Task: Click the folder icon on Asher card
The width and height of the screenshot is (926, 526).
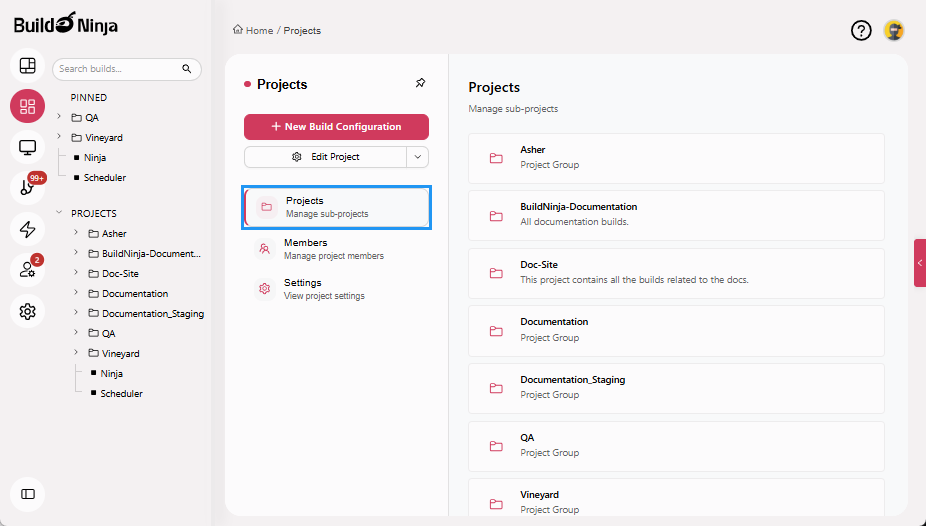Action: [496, 158]
